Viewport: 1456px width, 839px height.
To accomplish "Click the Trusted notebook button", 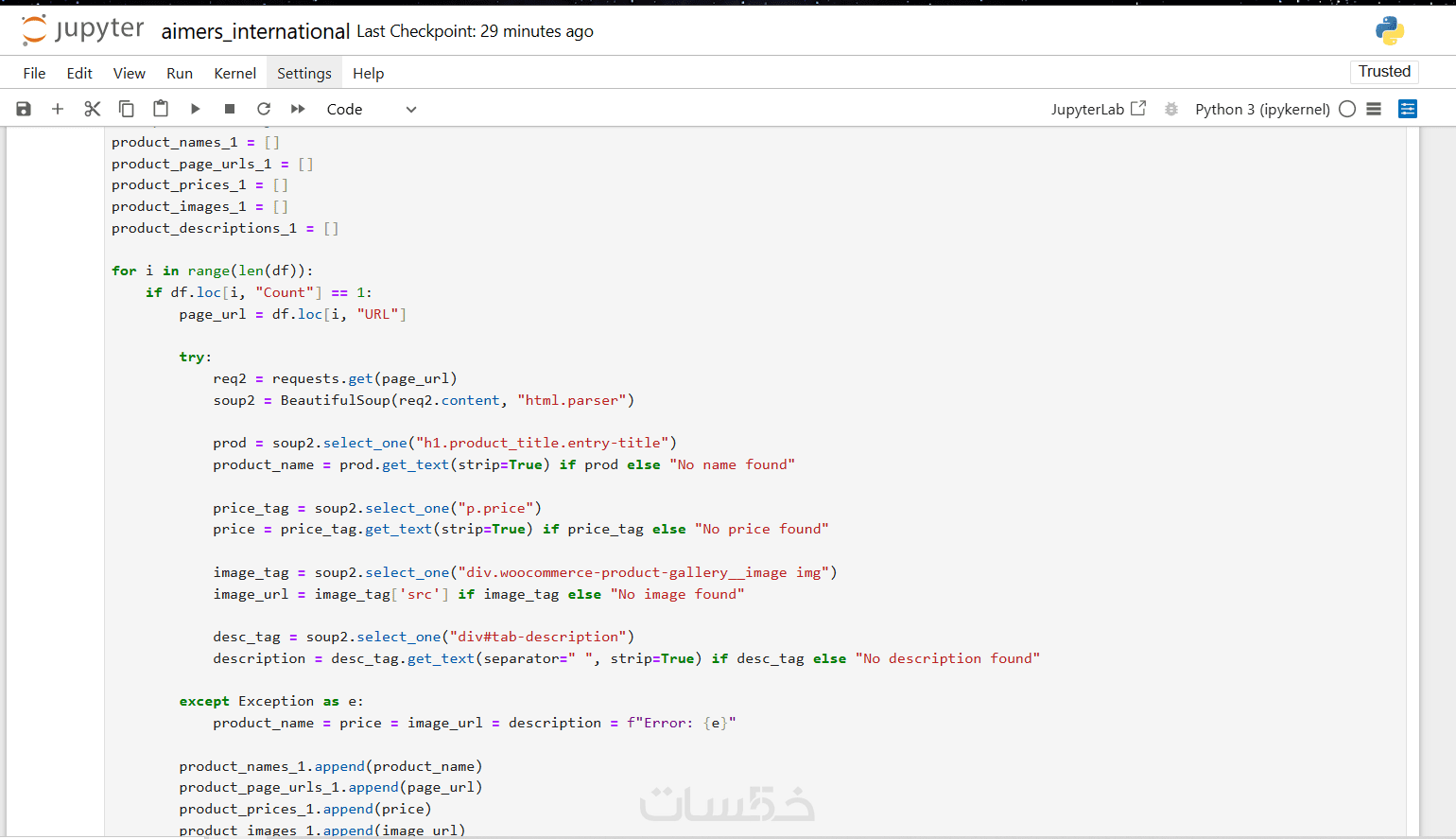I will (x=1384, y=72).
